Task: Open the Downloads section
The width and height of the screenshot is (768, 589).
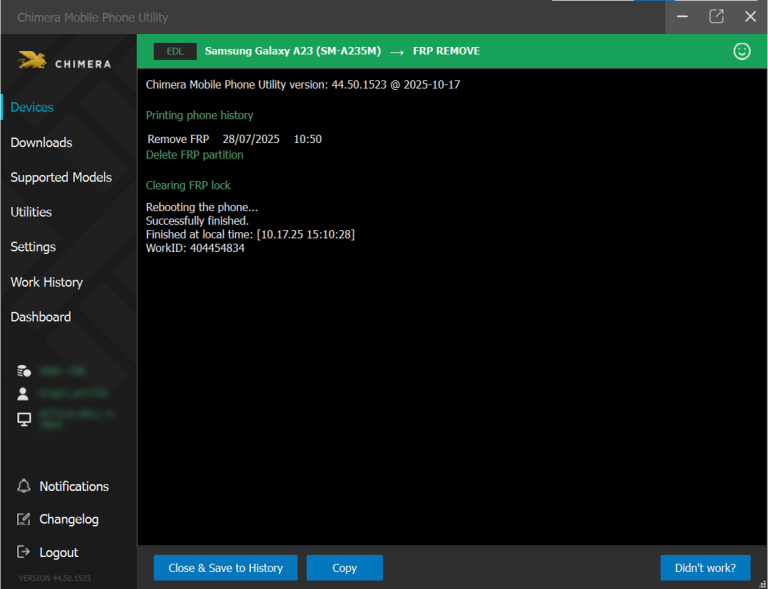Action: click(x=41, y=142)
